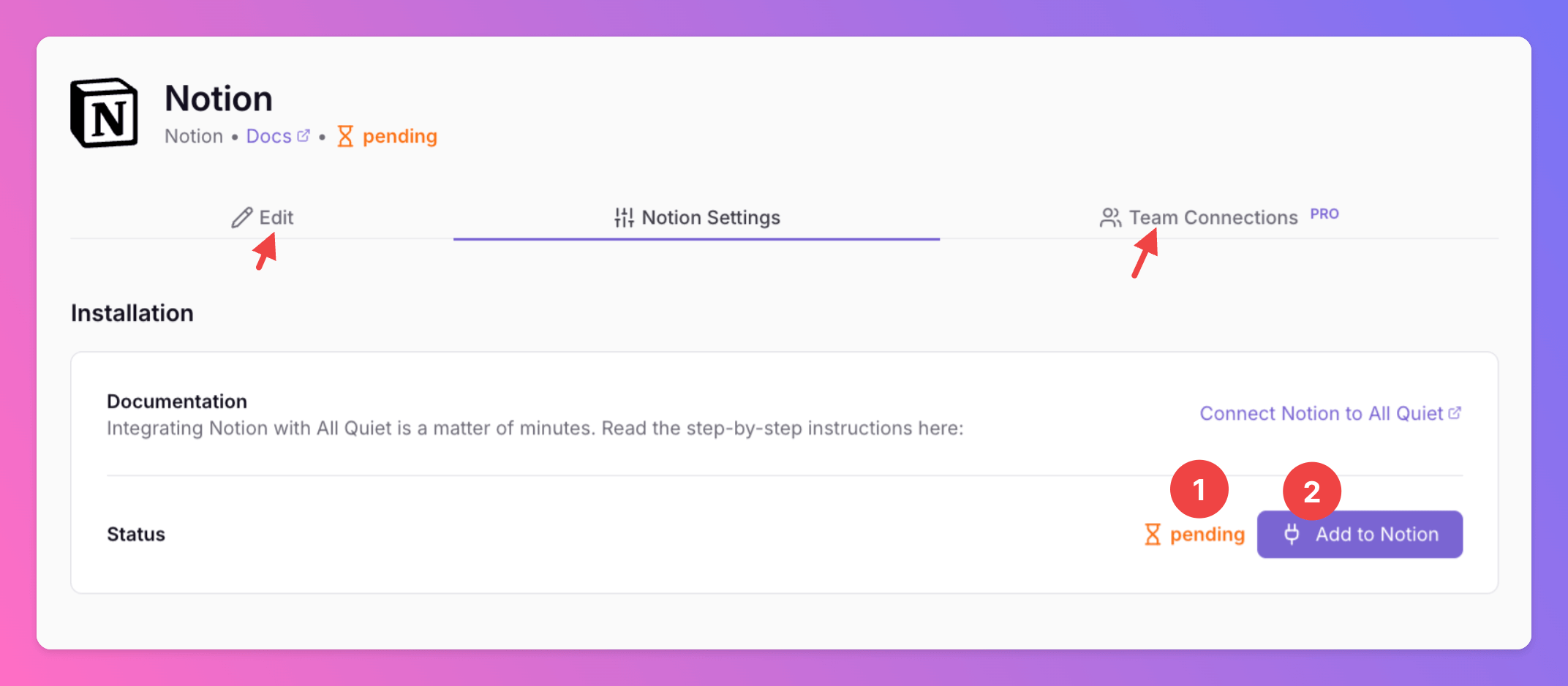This screenshot has width=1568, height=686.
Task: Select the Notion Settings tab
Action: coord(696,217)
